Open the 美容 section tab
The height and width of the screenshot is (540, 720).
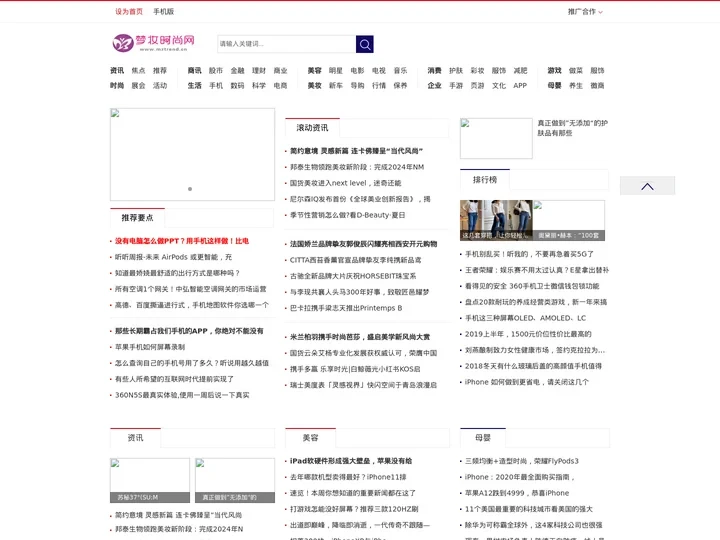tap(310, 438)
